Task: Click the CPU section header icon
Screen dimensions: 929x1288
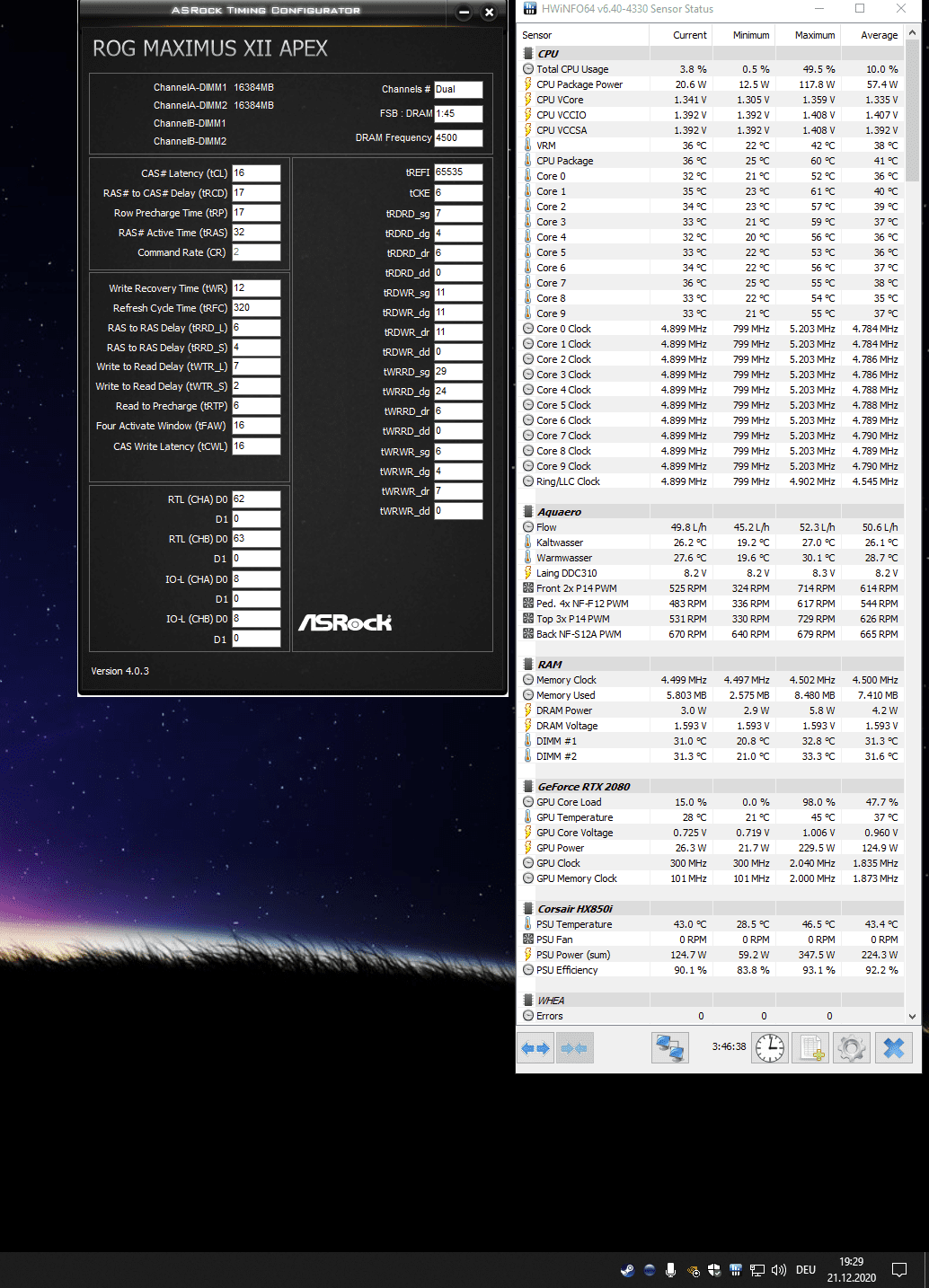Action: (x=528, y=54)
